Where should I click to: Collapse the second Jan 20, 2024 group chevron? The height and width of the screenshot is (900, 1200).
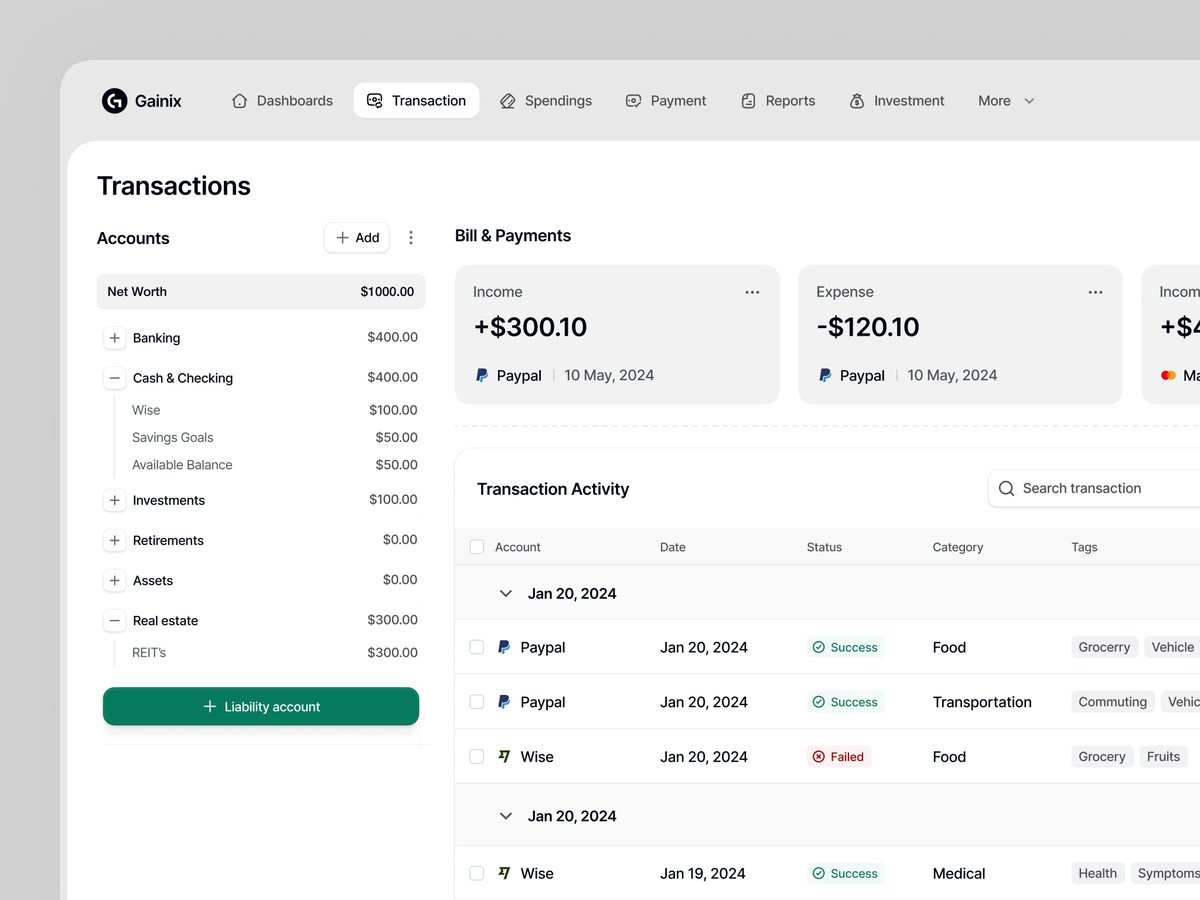506,816
